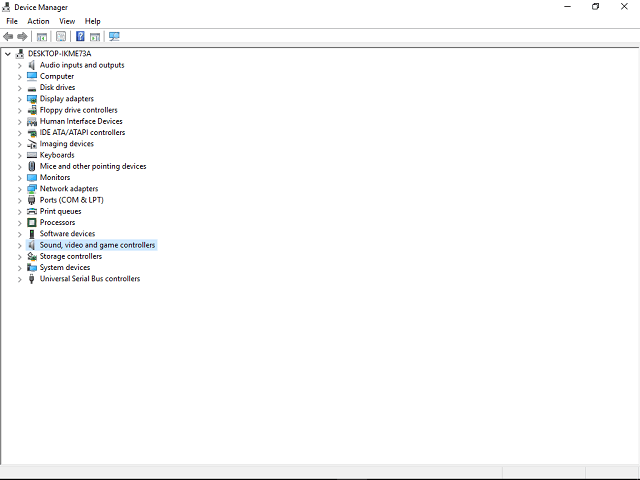Image resolution: width=640 pixels, height=480 pixels.
Task: Expand the Network adapters chevron
Action: (x=19, y=189)
